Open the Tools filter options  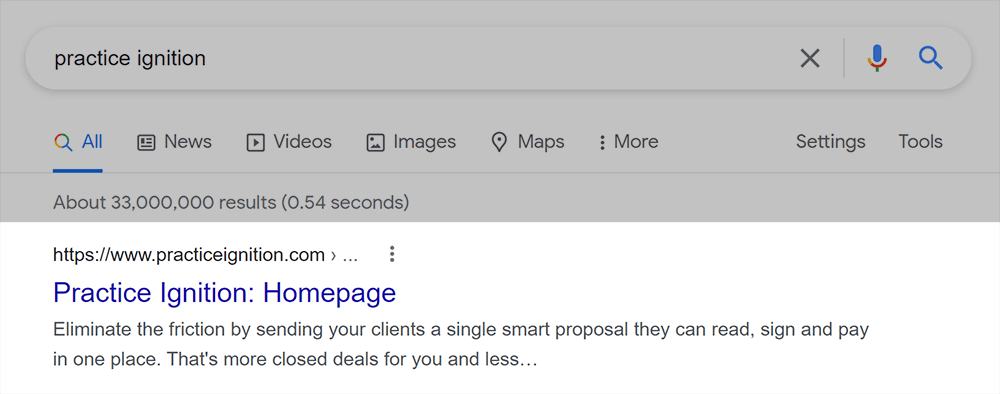point(920,141)
